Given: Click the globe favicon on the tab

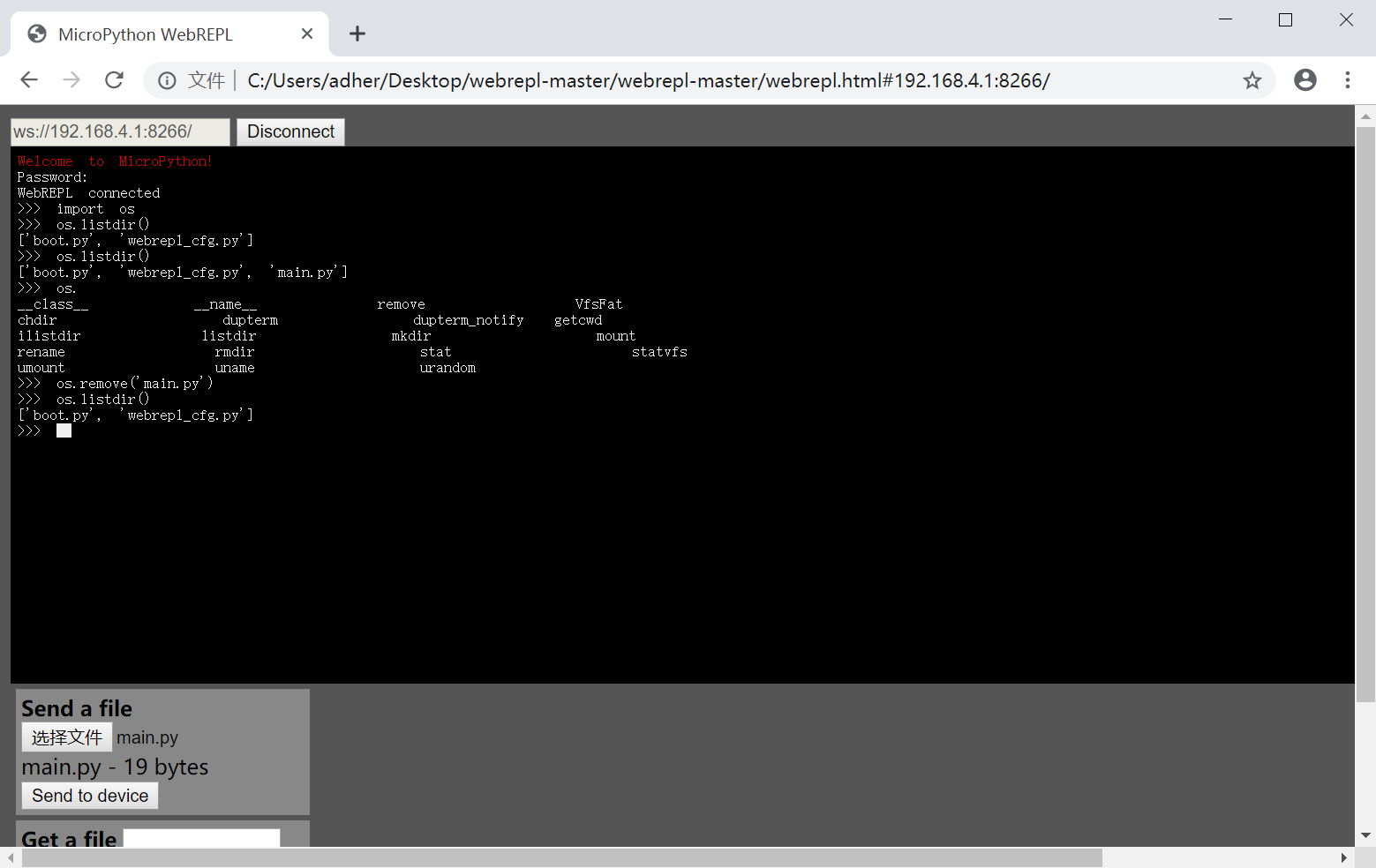Looking at the screenshot, I should (x=37, y=34).
